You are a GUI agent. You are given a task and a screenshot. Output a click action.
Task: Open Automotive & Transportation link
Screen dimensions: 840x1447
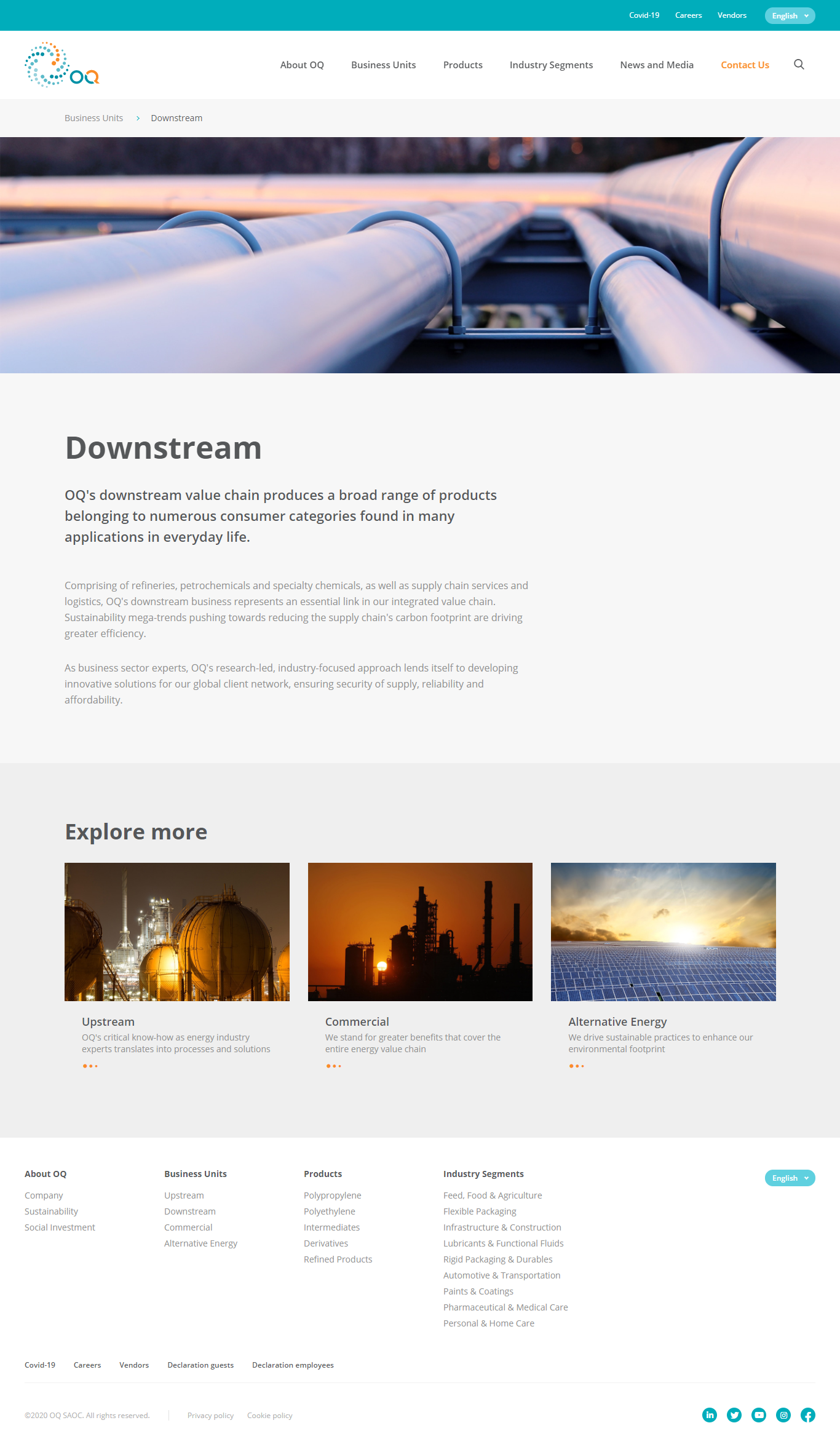click(x=502, y=1275)
